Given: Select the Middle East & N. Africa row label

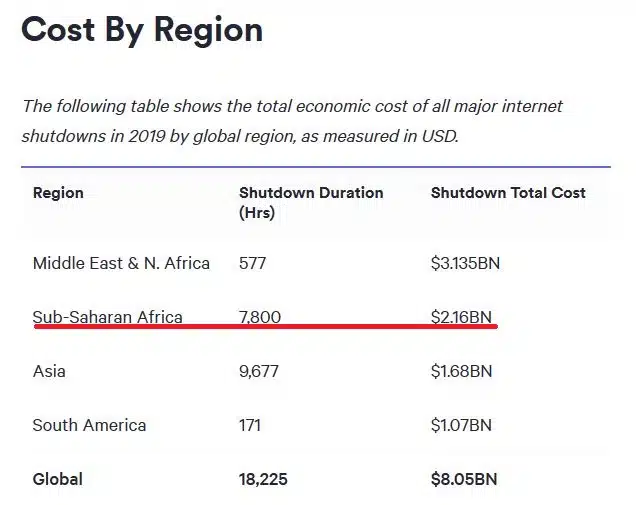Looking at the screenshot, I should coord(121,263).
